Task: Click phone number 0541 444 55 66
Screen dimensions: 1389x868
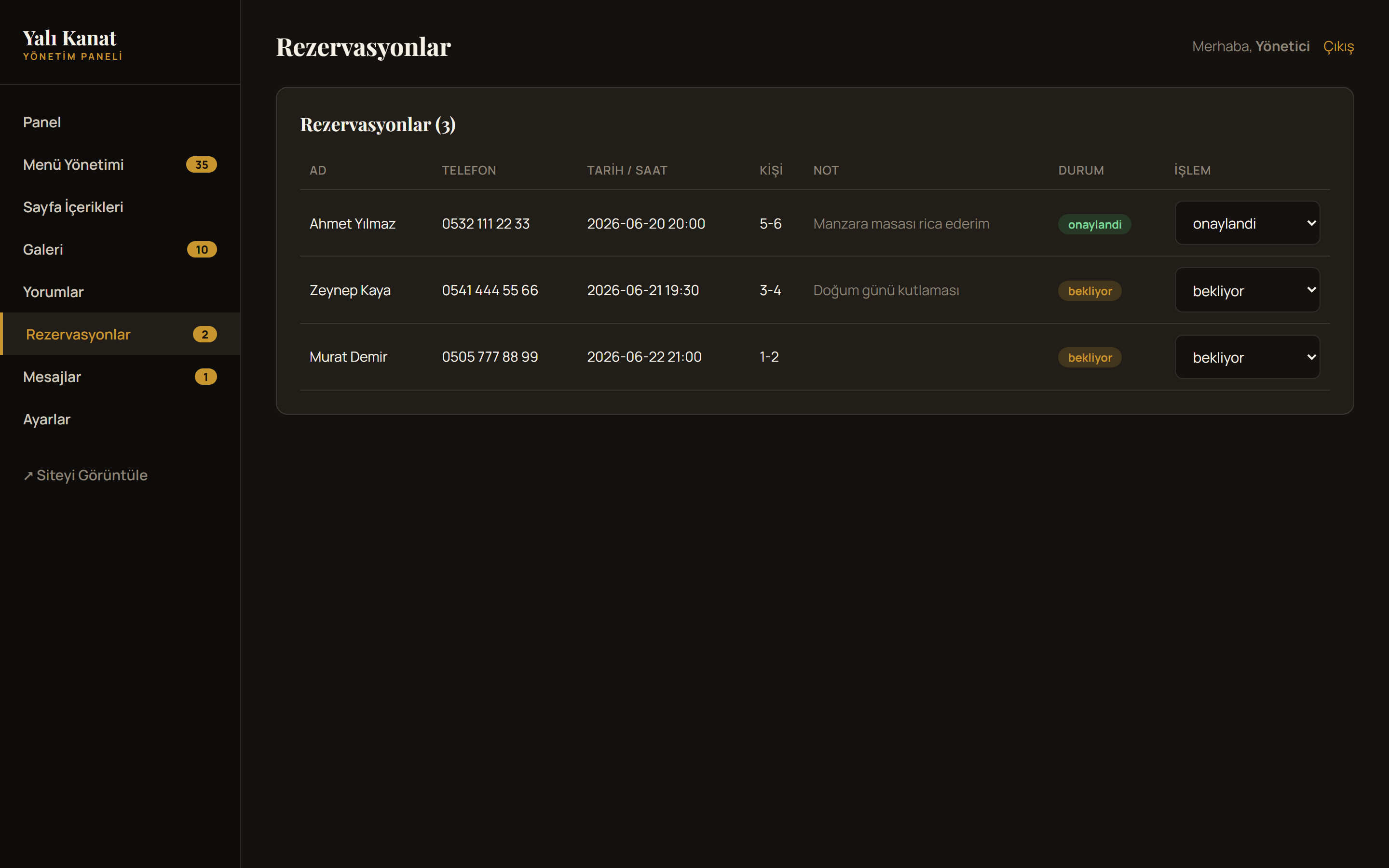Action: click(x=490, y=290)
